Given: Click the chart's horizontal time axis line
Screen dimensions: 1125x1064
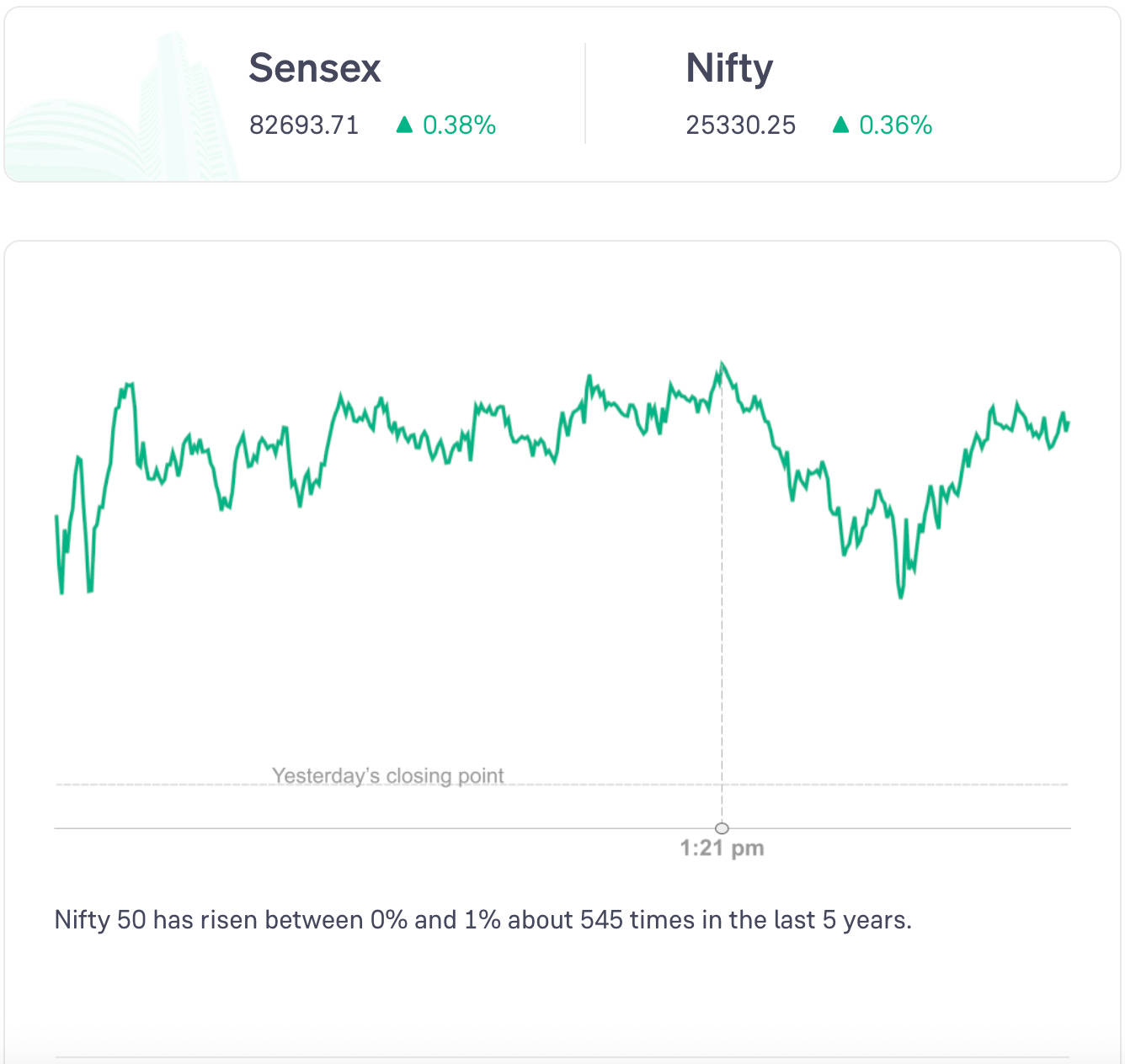Looking at the screenshot, I should 337,828.
